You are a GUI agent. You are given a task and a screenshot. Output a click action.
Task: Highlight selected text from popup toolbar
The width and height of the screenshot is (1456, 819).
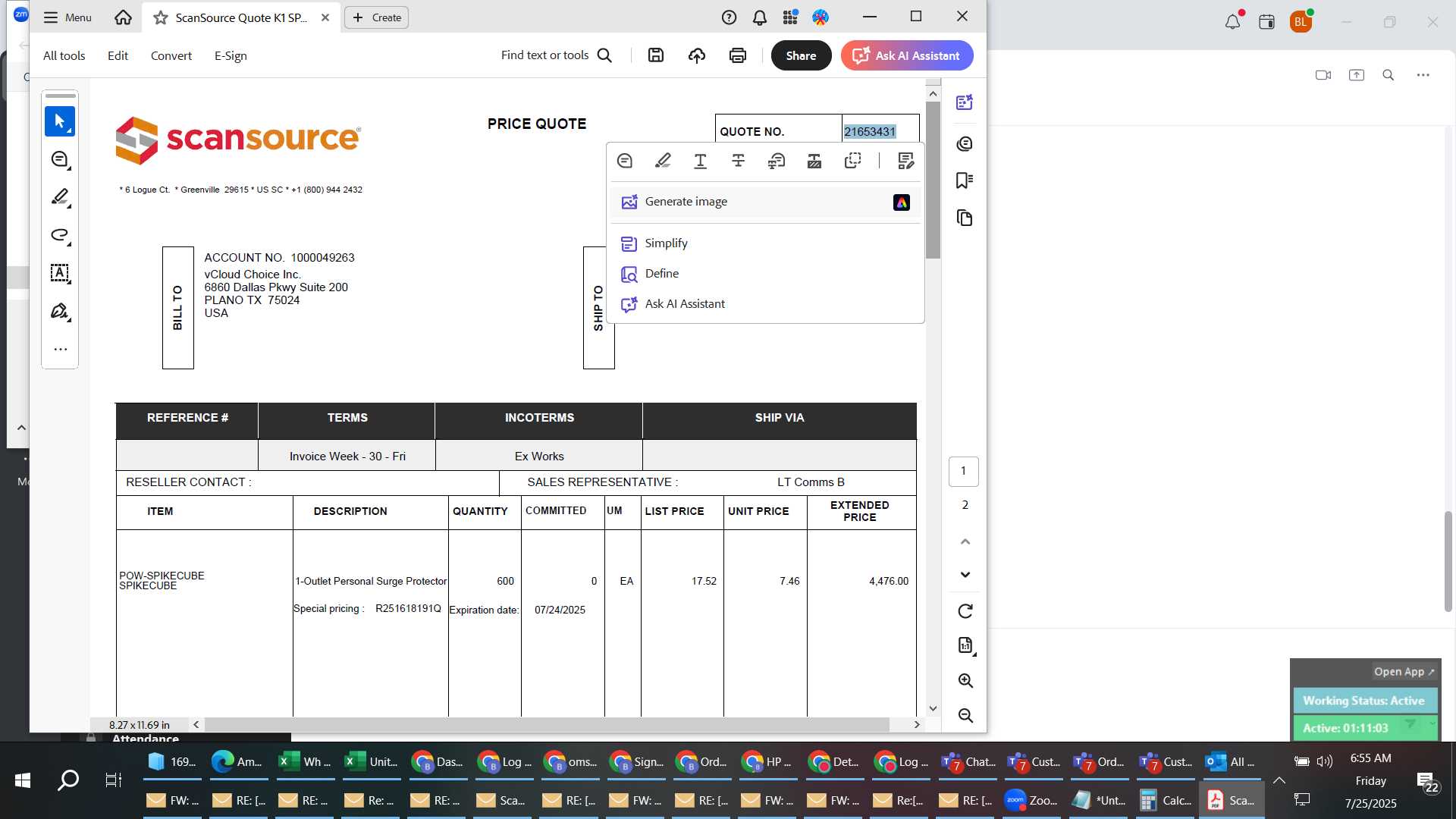[663, 161]
